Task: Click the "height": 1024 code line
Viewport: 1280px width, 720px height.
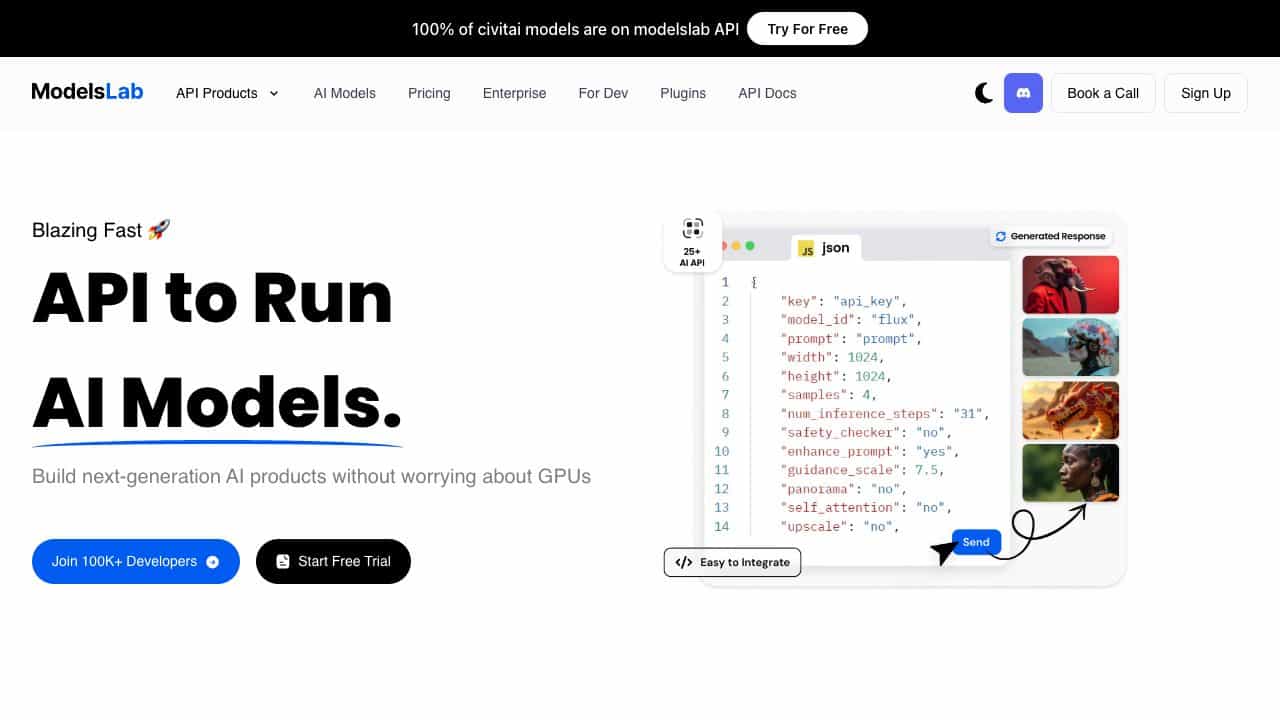Action: 836,376
